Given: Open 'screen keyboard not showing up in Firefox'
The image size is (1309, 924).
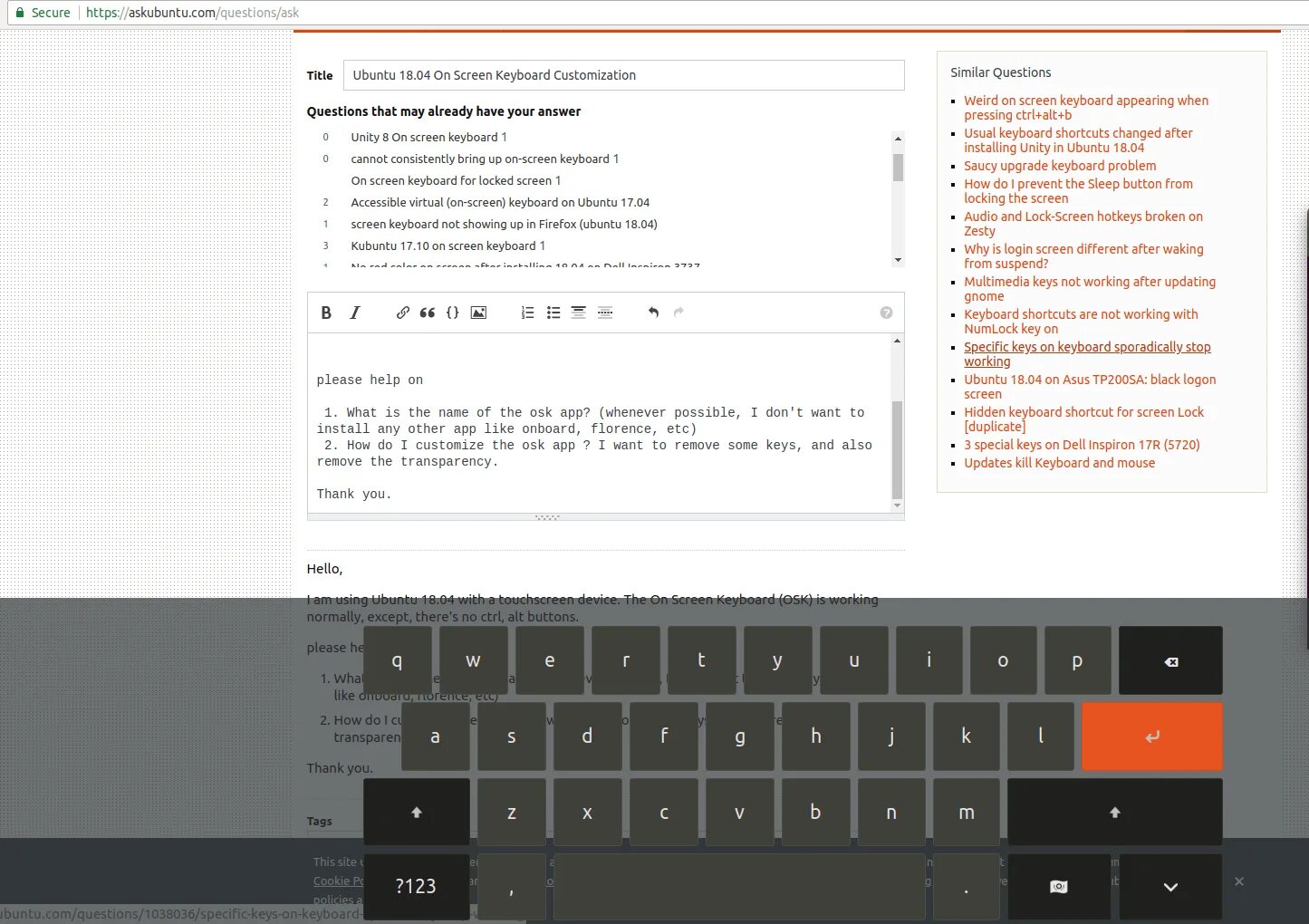Looking at the screenshot, I should click(x=504, y=224).
